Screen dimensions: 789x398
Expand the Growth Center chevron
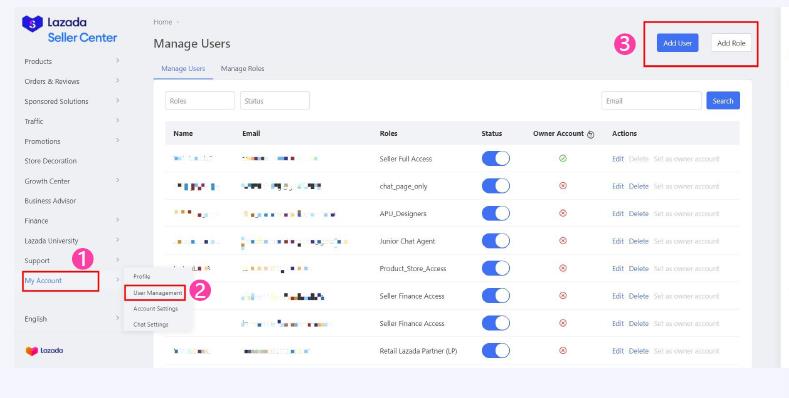coord(117,180)
